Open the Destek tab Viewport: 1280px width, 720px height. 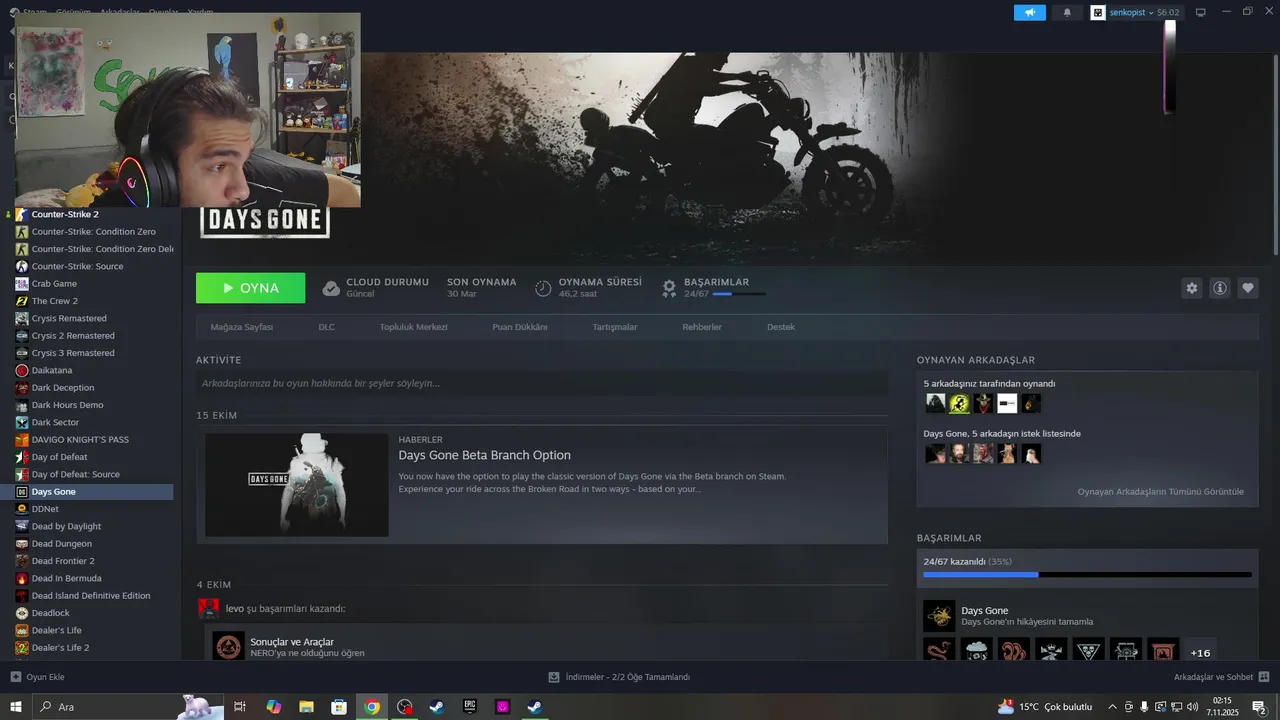pos(781,327)
